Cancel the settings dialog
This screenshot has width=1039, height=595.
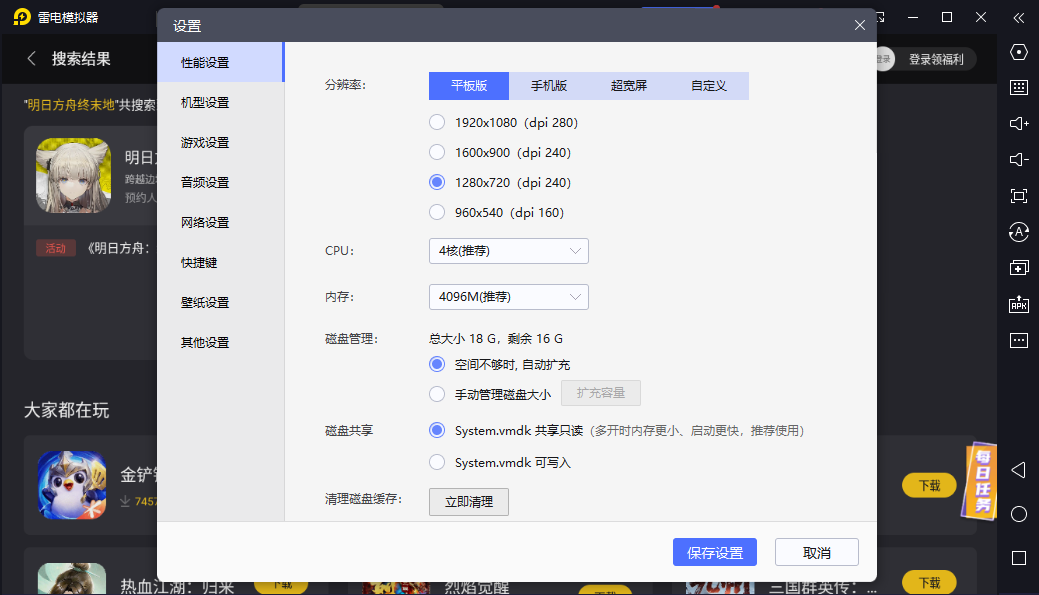[x=816, y=552]
